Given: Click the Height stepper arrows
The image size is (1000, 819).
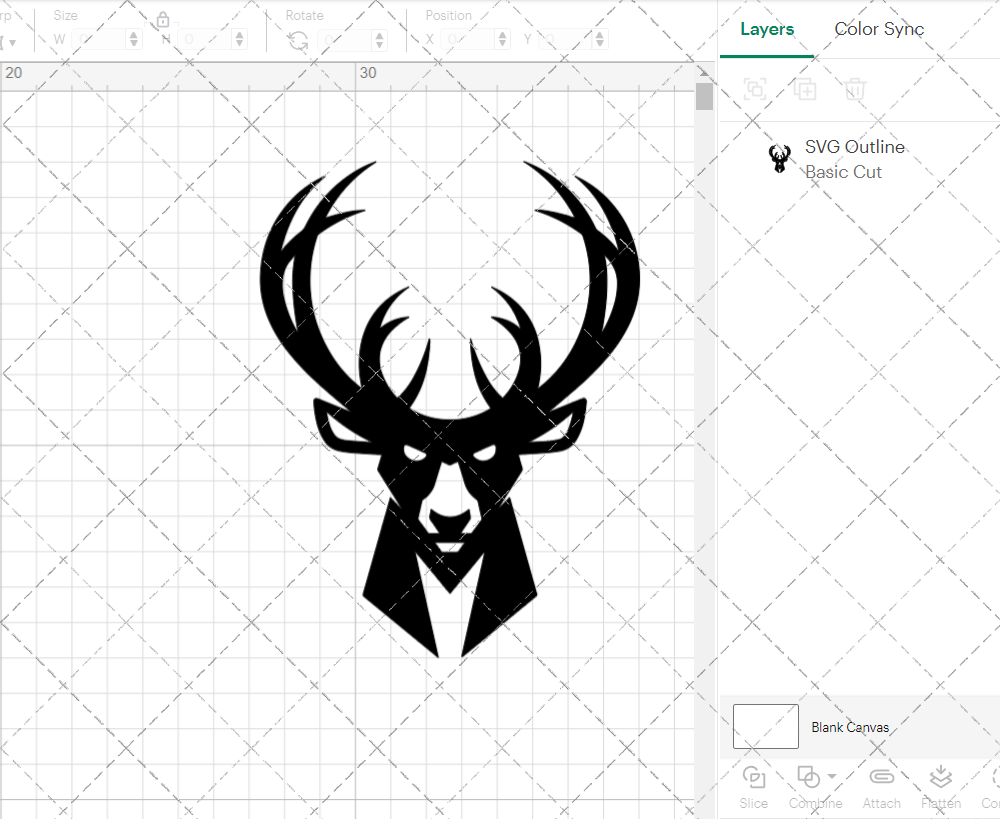Looking at the screenshot, I should coord(239,40).
